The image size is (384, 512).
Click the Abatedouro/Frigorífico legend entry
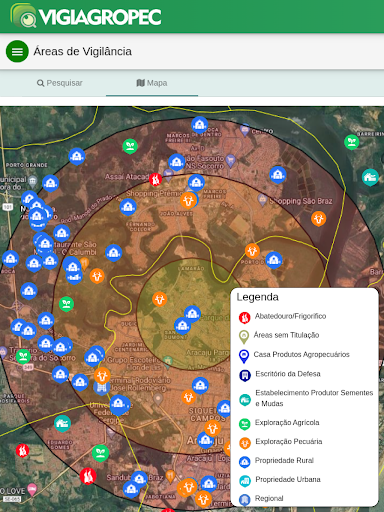coord(282,317)
